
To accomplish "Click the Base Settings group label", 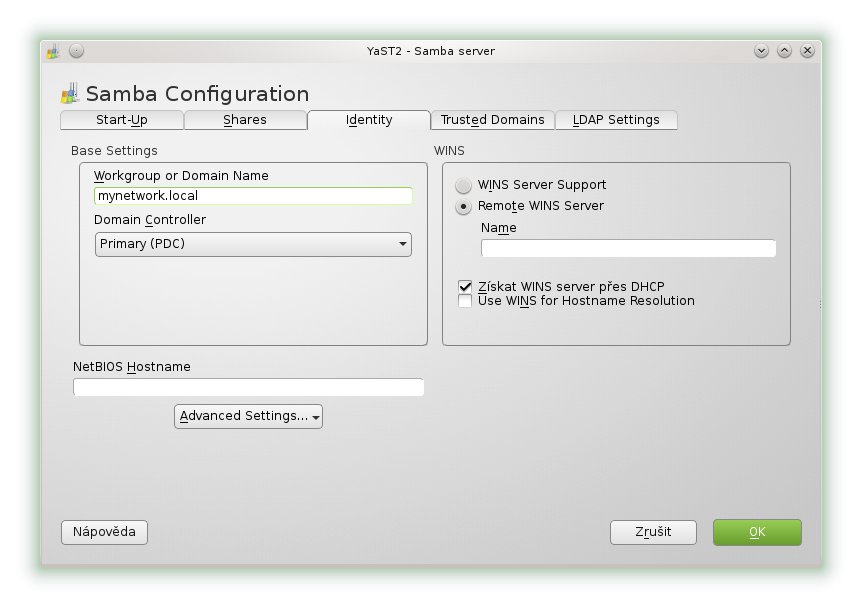I will 114,151.
